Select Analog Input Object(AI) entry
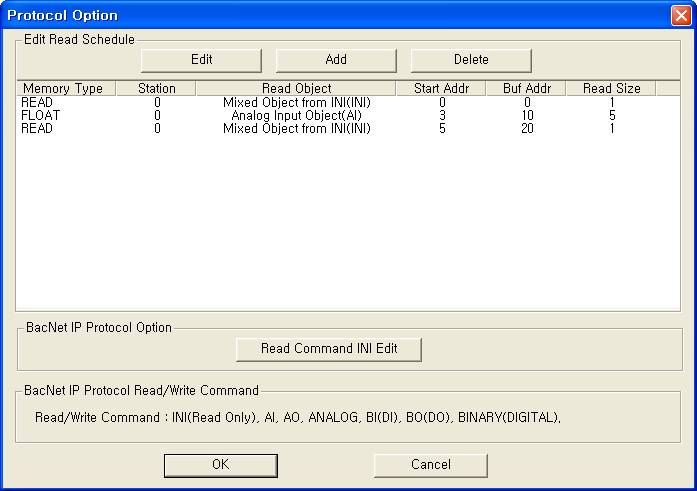Viewport: 697px width, 491px height. point(296,116)
